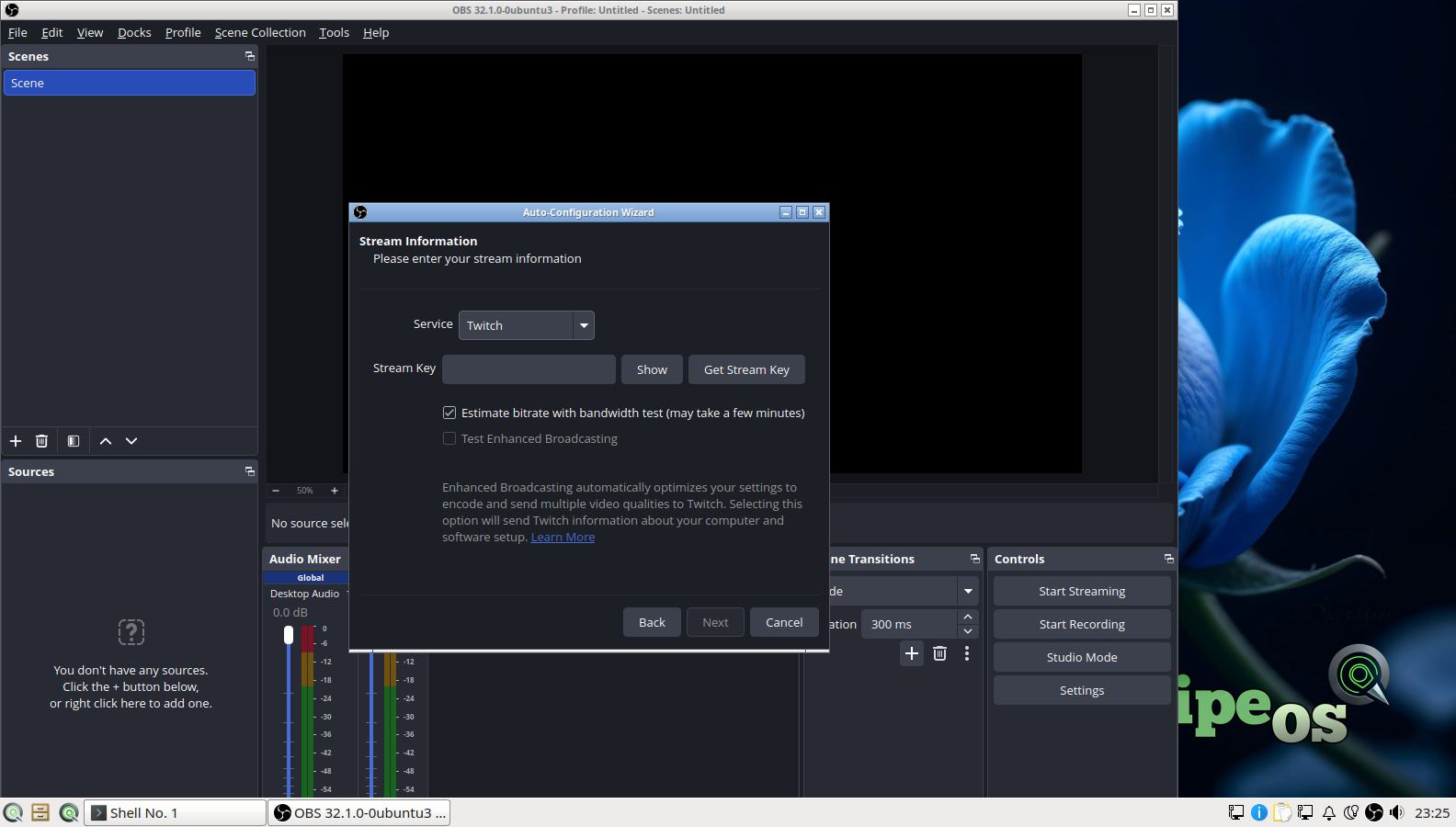
Task: Open scene filters icon in Scenes toolbar
Action: click(x=74, y=441)
